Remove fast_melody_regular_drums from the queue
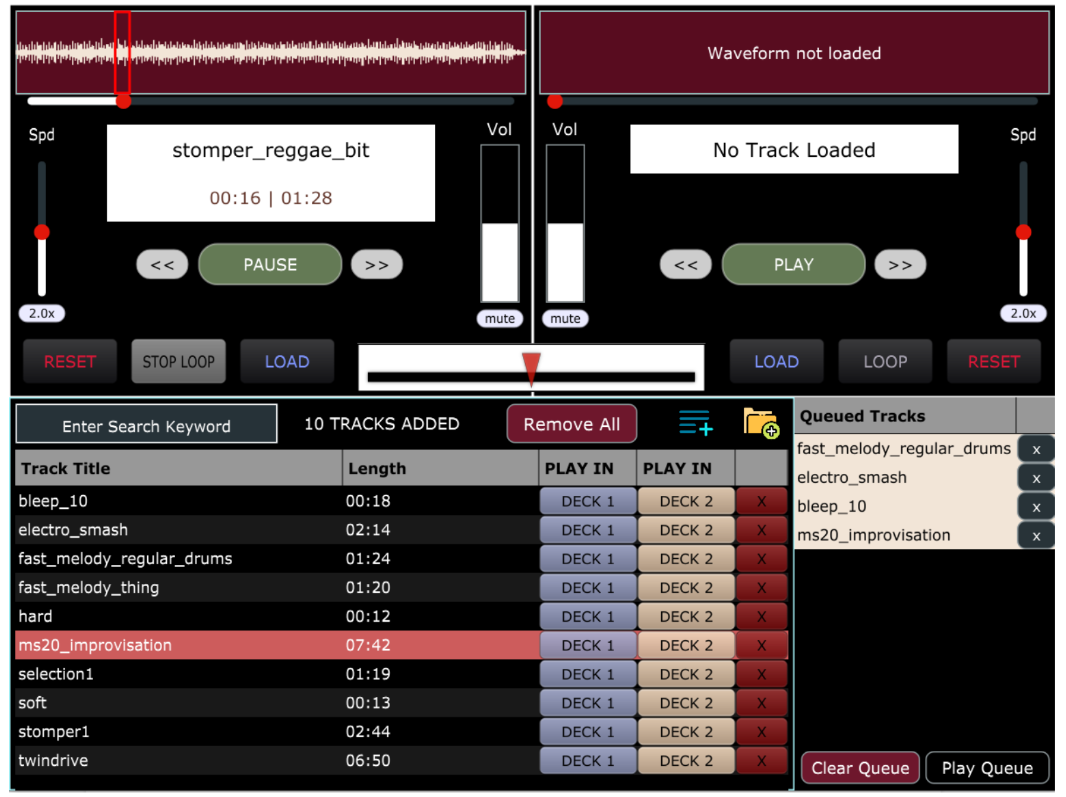 pyautogui.click(x=1036, y=450)
